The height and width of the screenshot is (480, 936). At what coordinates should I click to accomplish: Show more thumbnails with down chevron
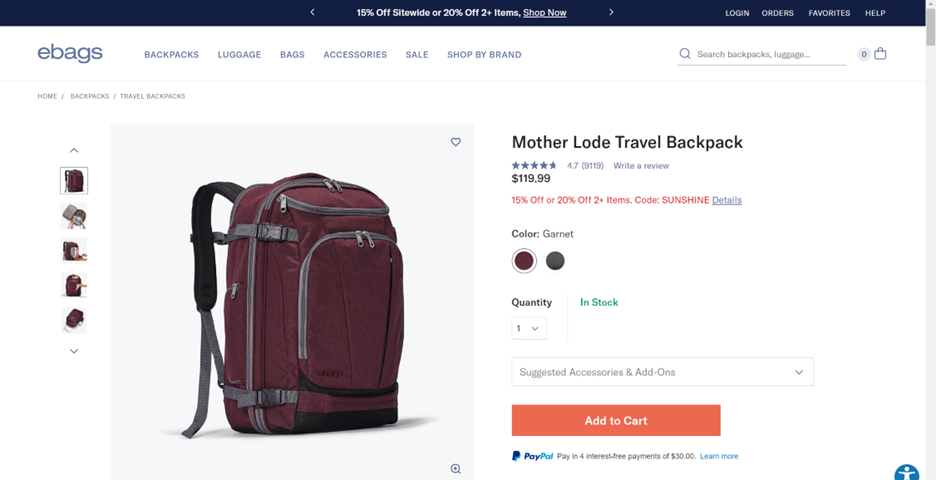coord(74,351)
